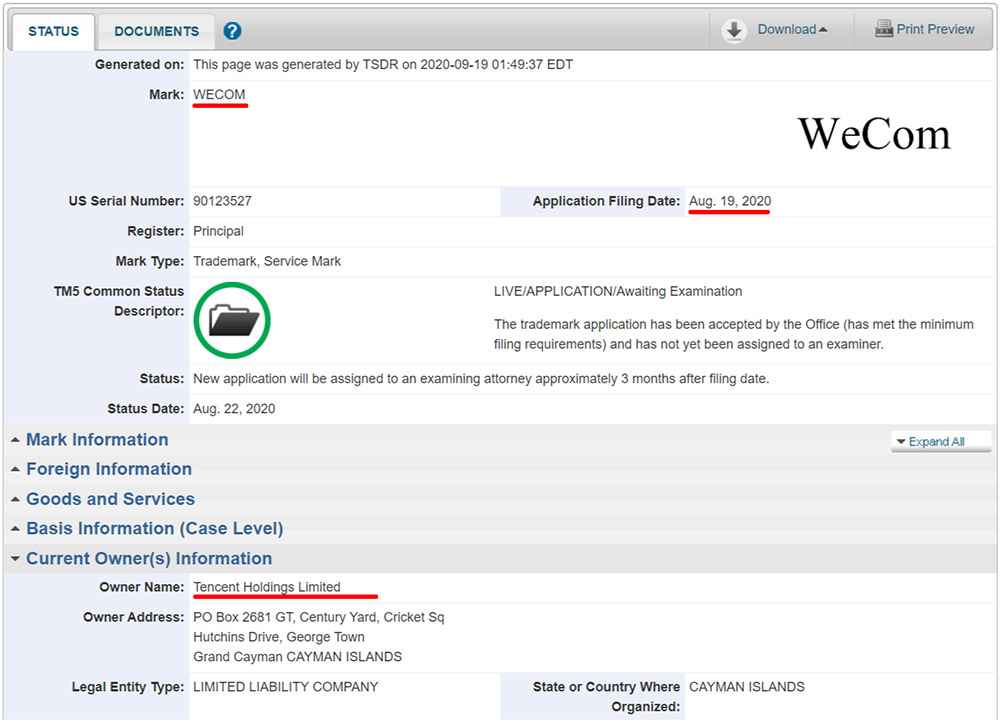Switch to the DOCUMENTS tab
Image resolution: width=1000 pixels, height=720 pixels.
point(156,31)
